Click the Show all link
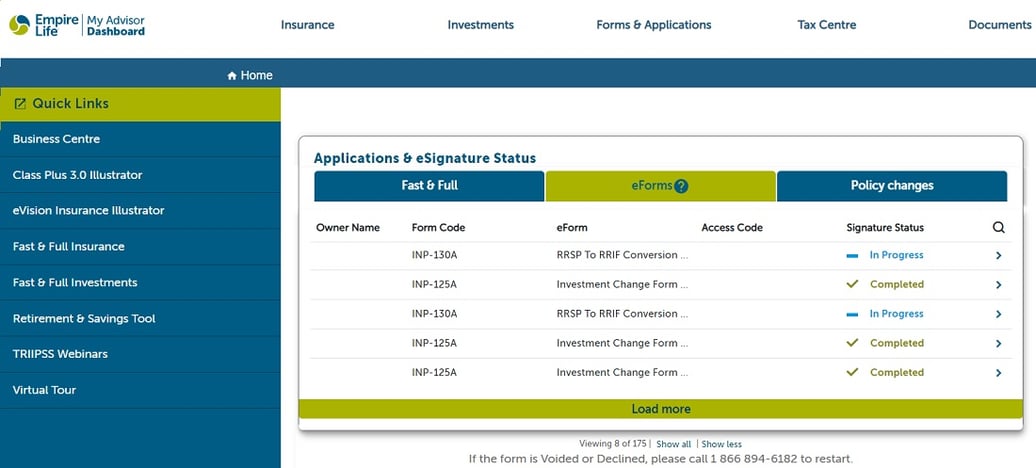Screen dimensions: 1036x468 pyautogui.click(x=673, y=444)
